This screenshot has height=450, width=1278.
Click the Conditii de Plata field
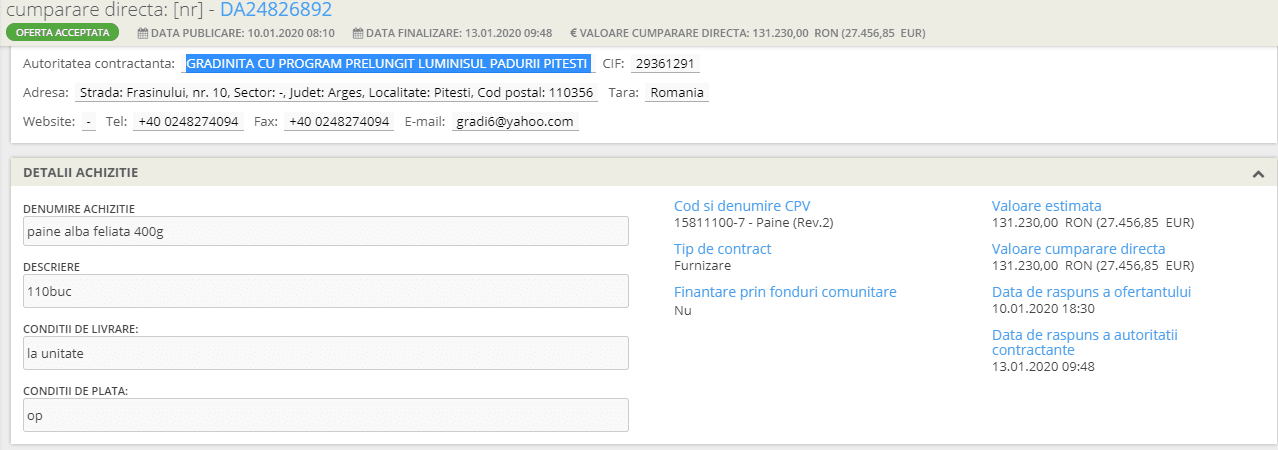click(326, 415)
